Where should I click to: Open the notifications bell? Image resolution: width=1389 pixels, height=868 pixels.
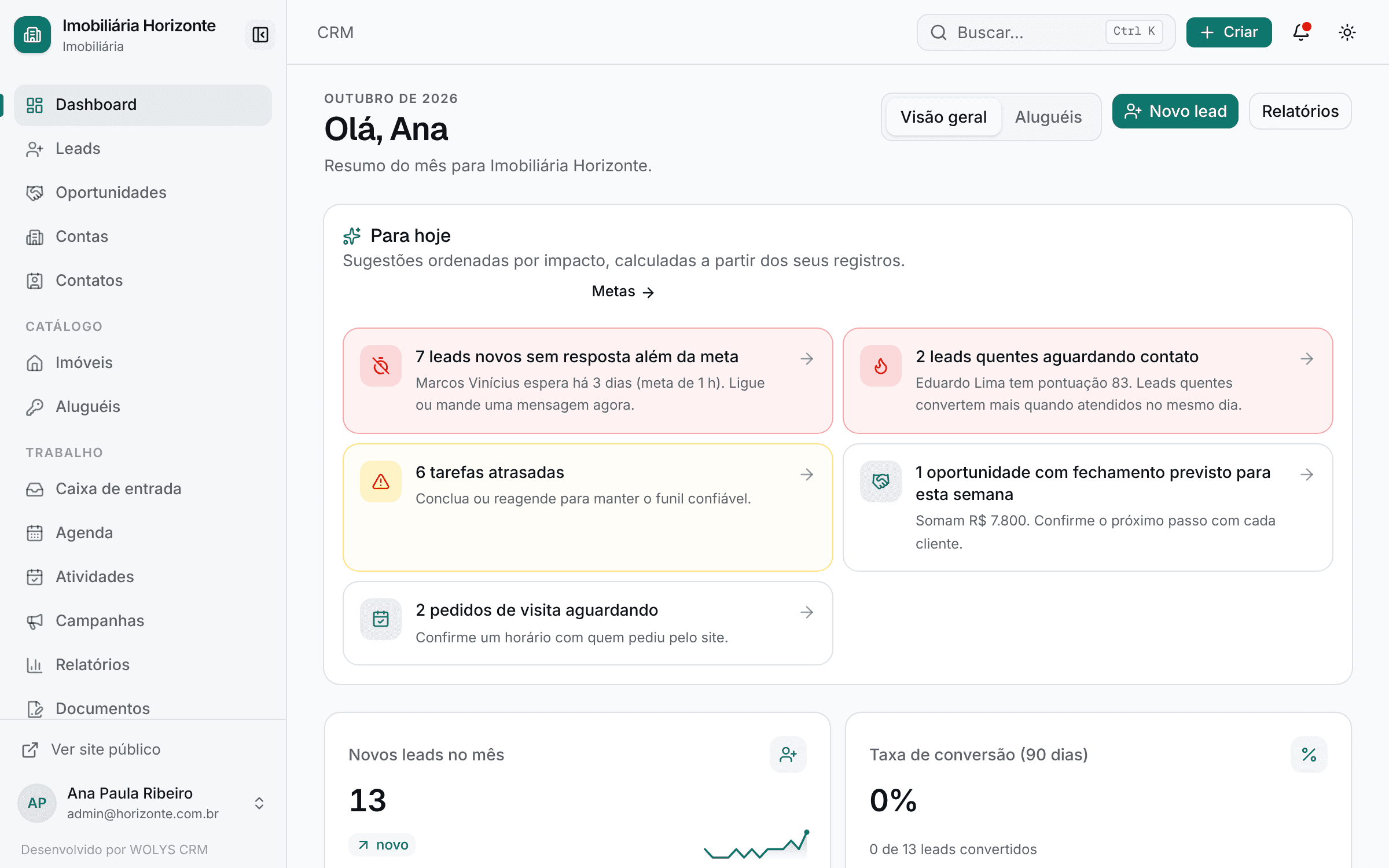[x=1301, y=32]
